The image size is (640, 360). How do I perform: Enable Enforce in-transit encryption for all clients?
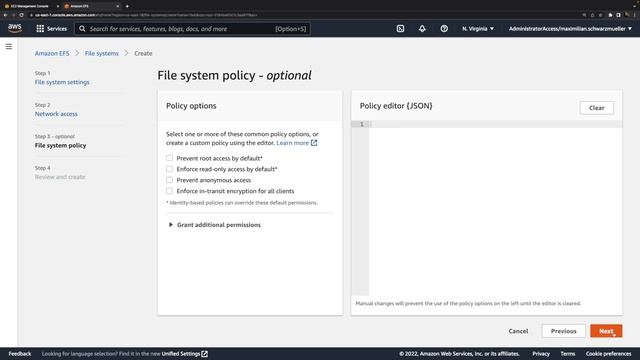point(169,191)
